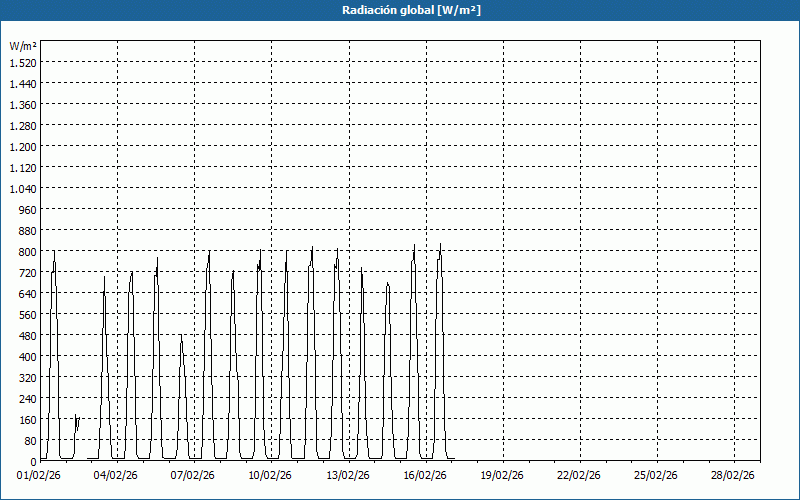Select the 800 value on the y-axis
The width and height of the screenshot is (800, 500).
click(26, 251)
